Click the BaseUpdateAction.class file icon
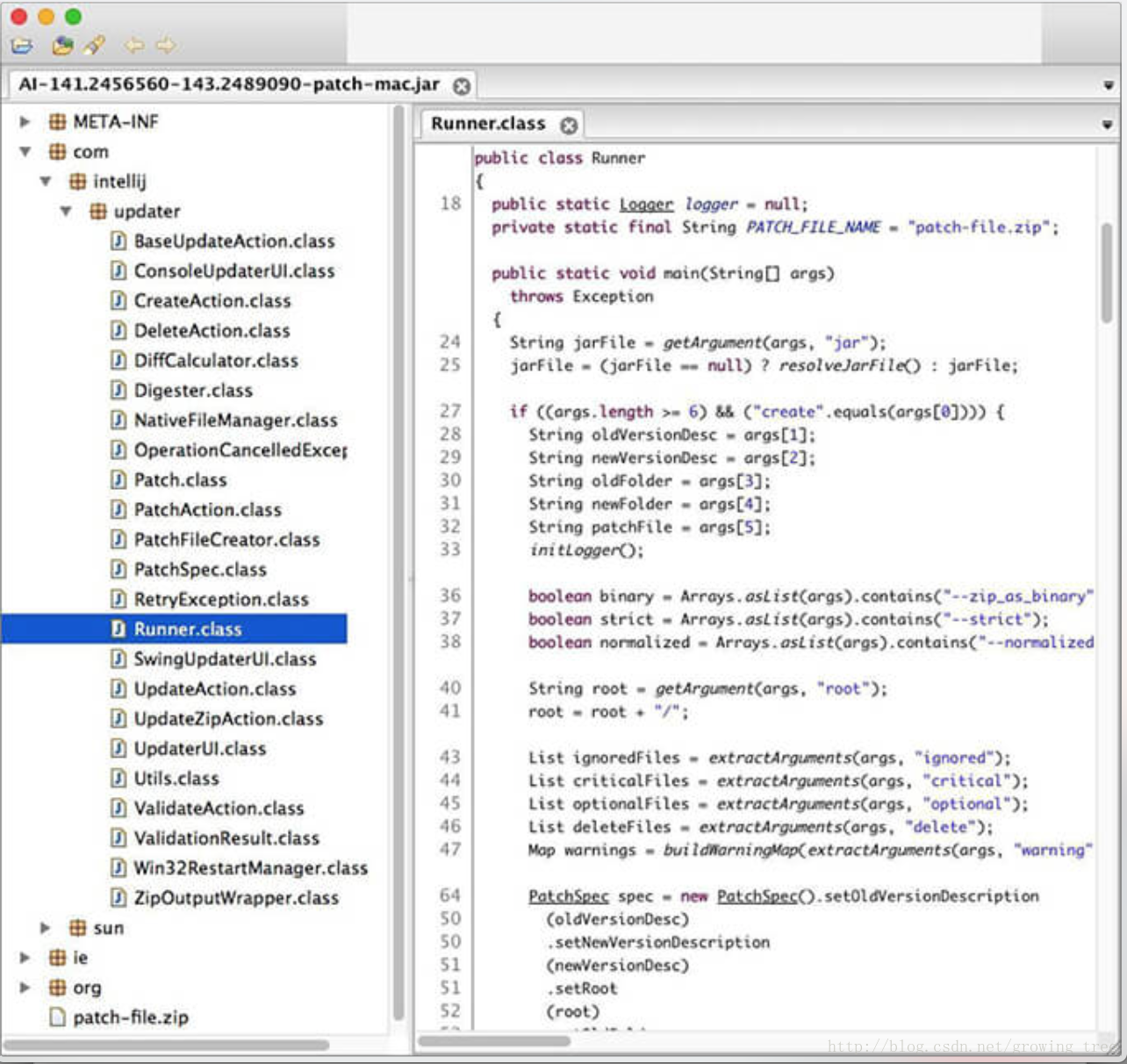 coord(118,241)
